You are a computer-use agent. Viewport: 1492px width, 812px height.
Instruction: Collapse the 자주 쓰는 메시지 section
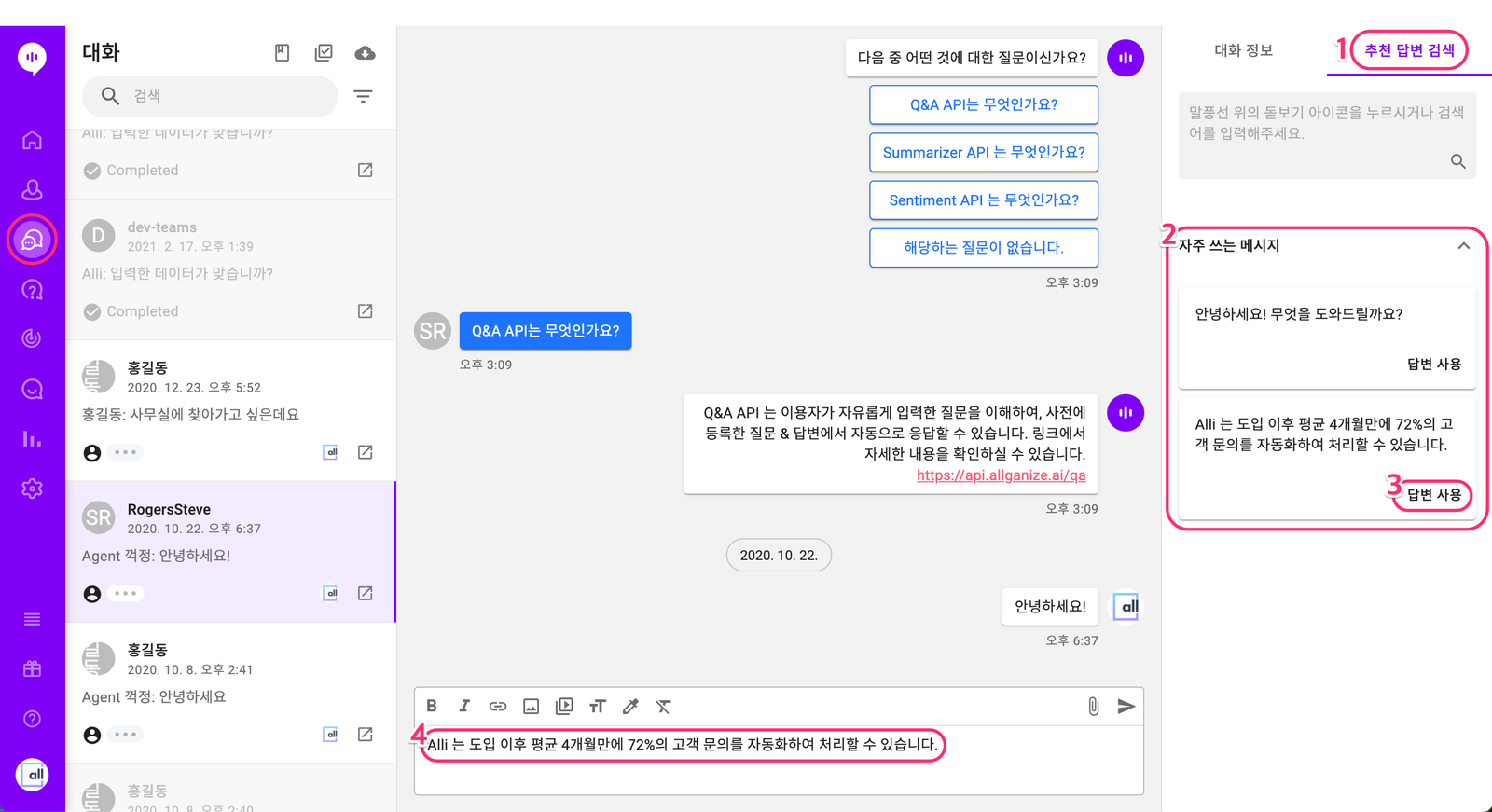click(x=1463, y=245)
